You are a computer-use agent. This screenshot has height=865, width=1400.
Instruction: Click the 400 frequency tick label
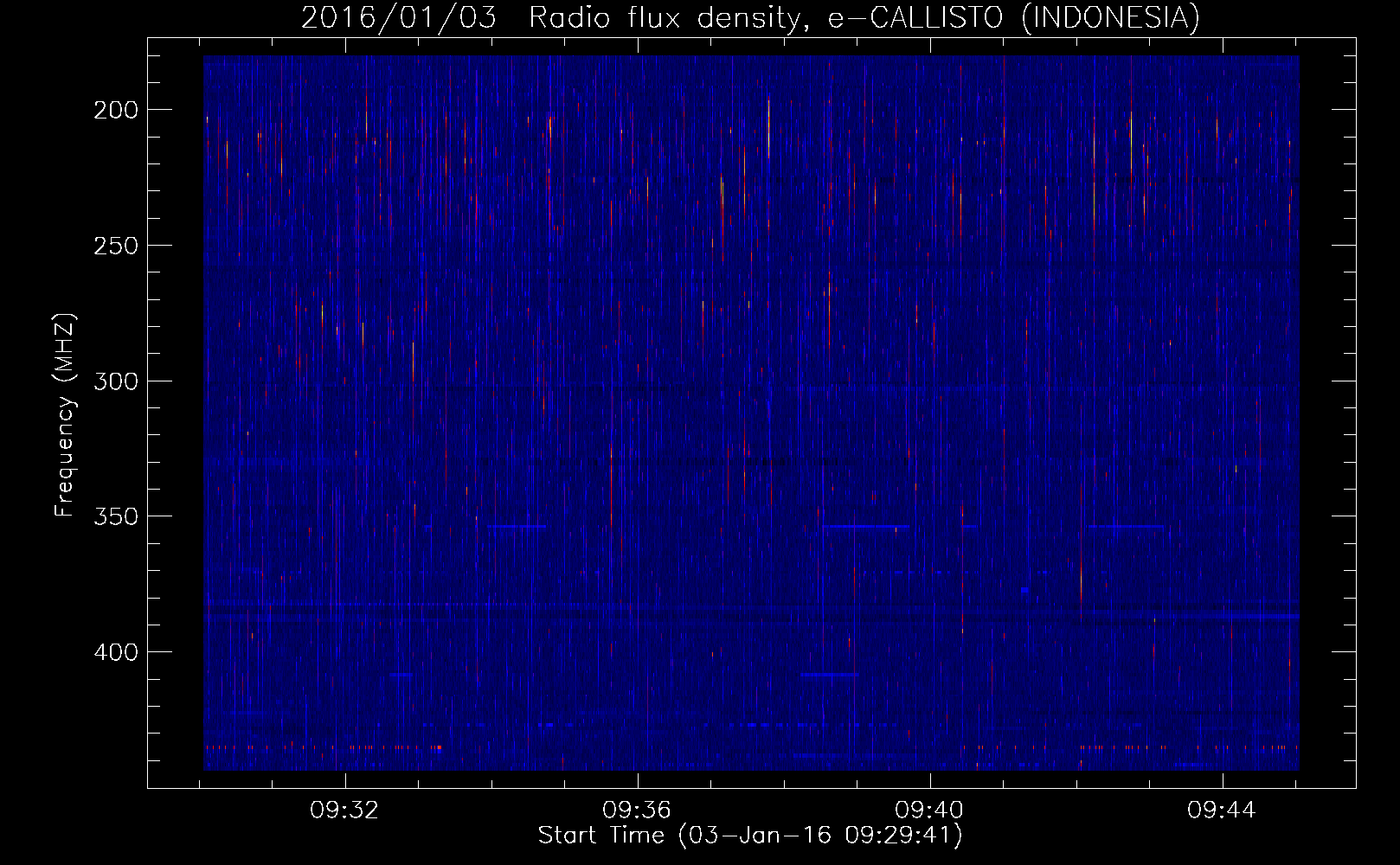coord(116,652)
